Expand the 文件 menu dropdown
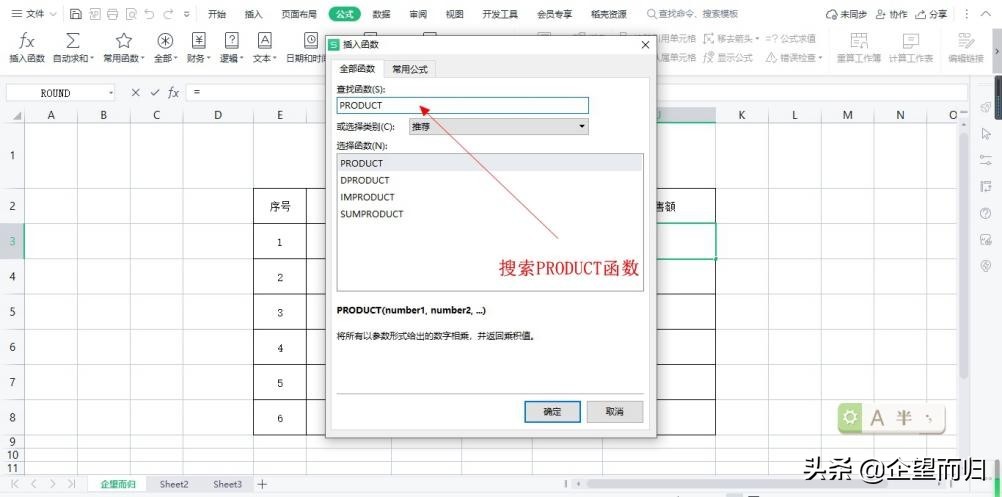1002x497 pixels. (x=52, y=15)
